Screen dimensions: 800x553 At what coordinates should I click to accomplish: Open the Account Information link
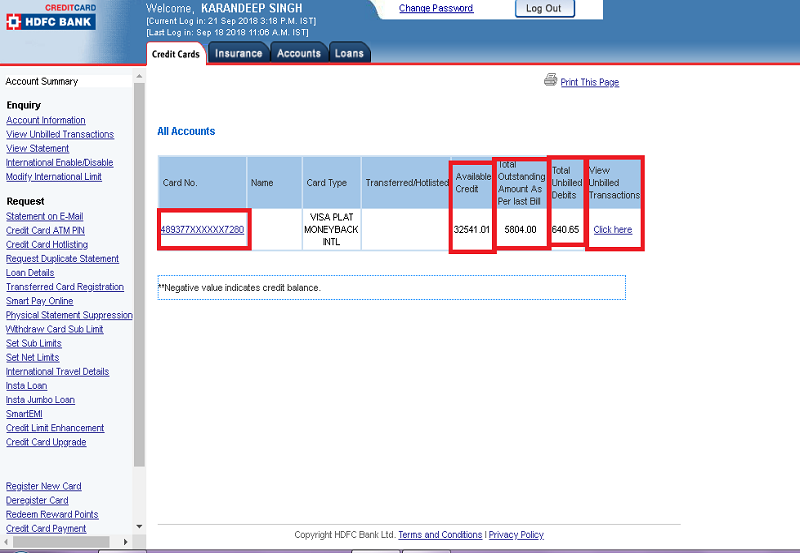coord(45,120)
